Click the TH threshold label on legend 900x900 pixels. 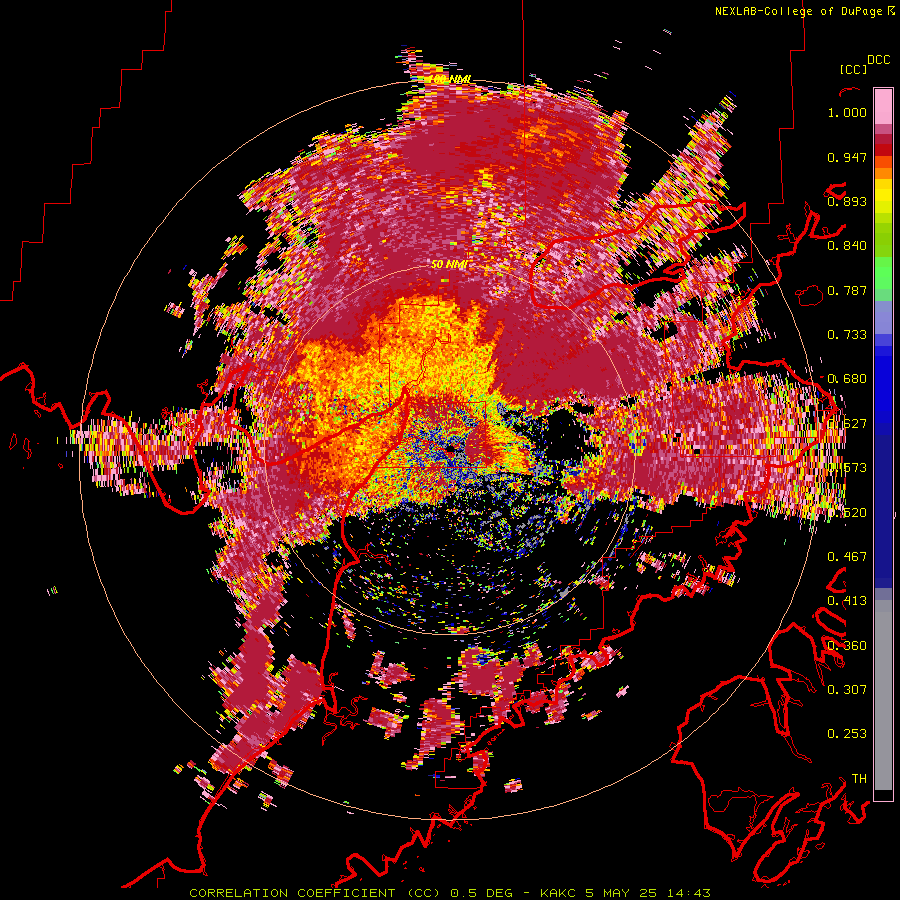[859, 778]
